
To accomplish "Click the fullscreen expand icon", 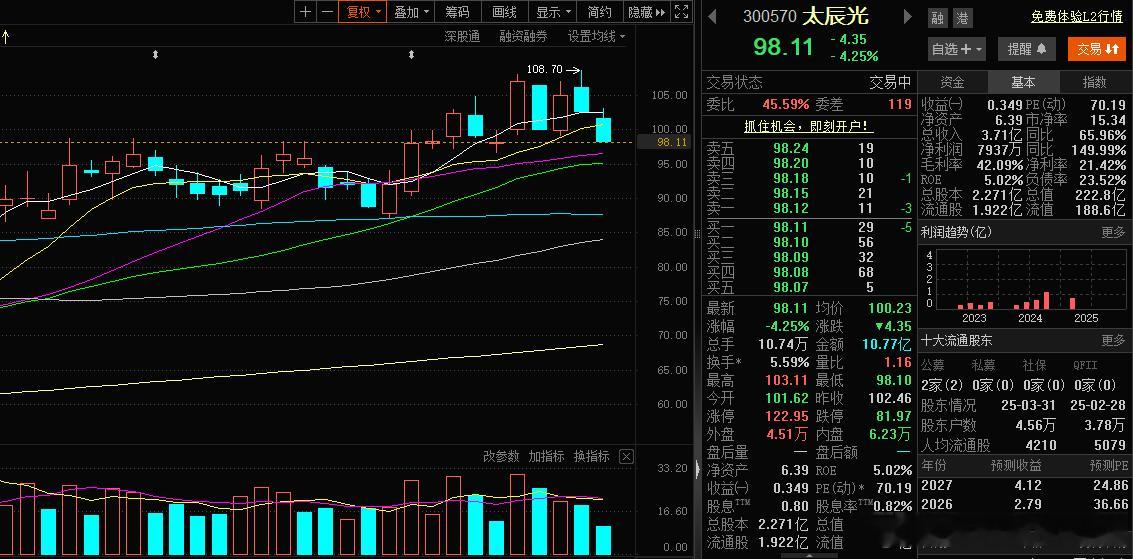I will (x=681, y=12).
